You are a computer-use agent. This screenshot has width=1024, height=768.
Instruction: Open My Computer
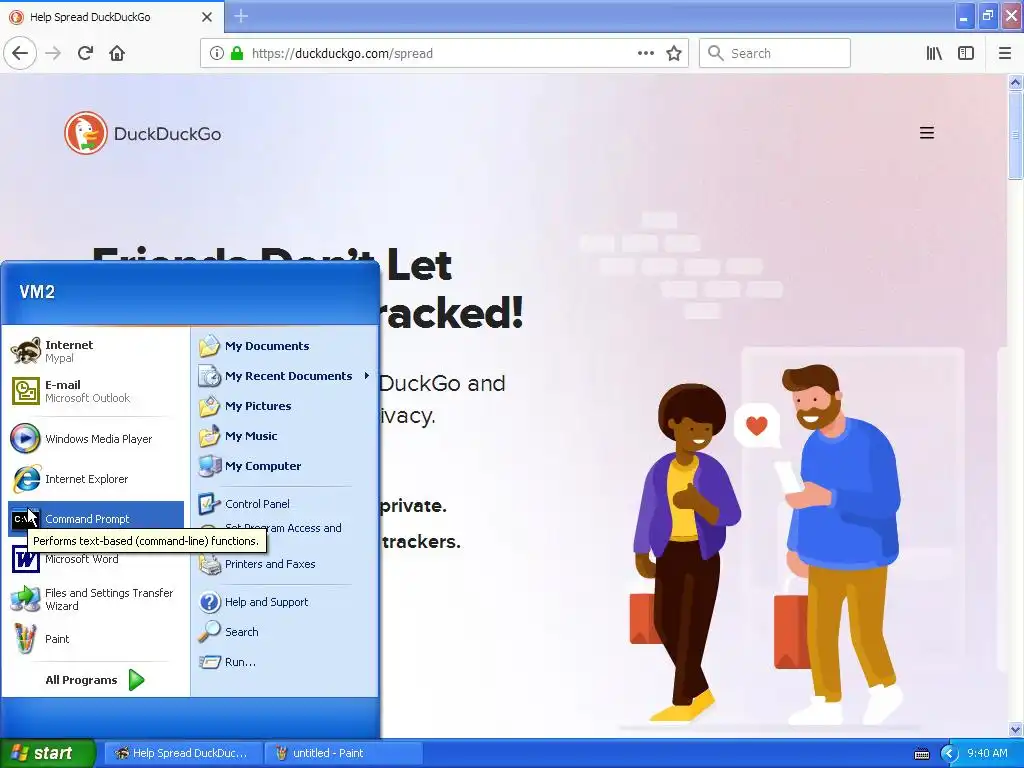[286, 466]
